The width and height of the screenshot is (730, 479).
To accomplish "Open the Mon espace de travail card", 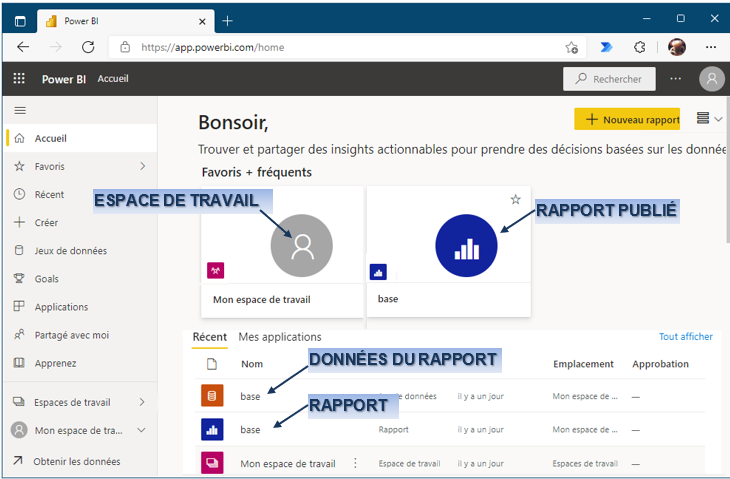I will point(282,252).
